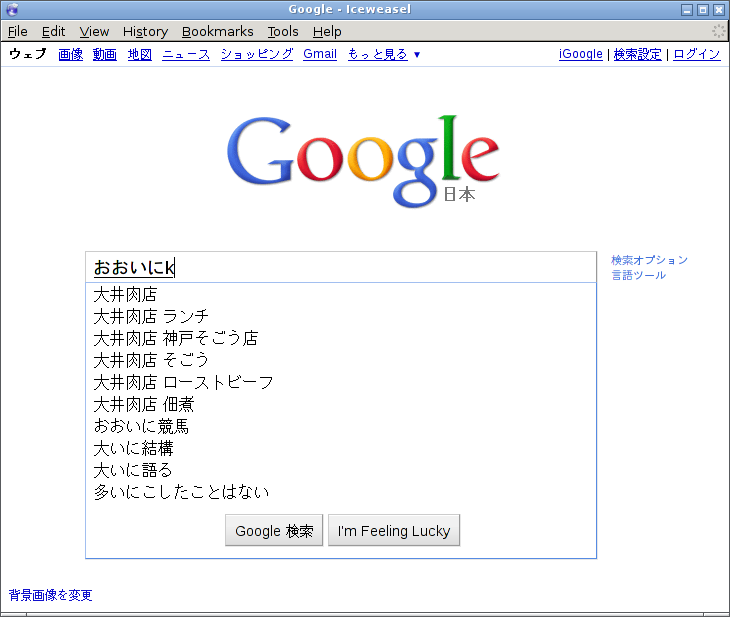The width and height of the screenshot is (730, 617).
Task: Select suggestion 大井肉店 ローストビーフ
Action: (341, 382)
